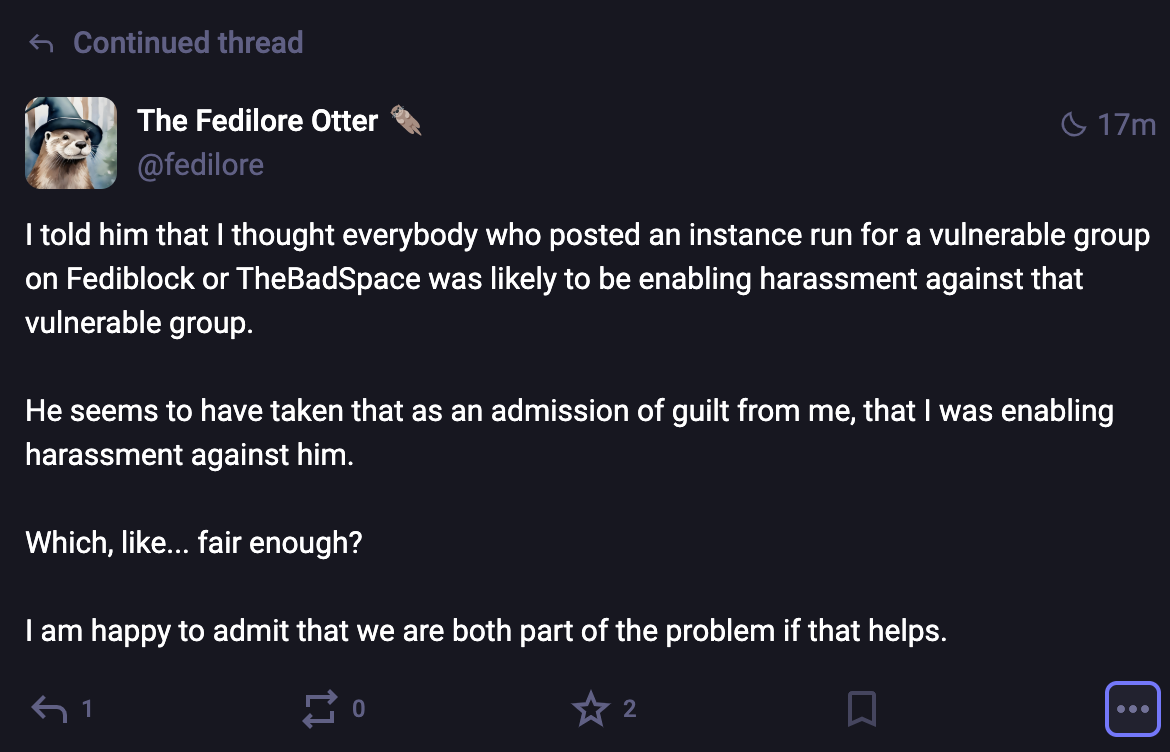This screenshot has width=1170, height=752.
Task: Click the back arrow beside Continued thread
Action: point(41,43)
